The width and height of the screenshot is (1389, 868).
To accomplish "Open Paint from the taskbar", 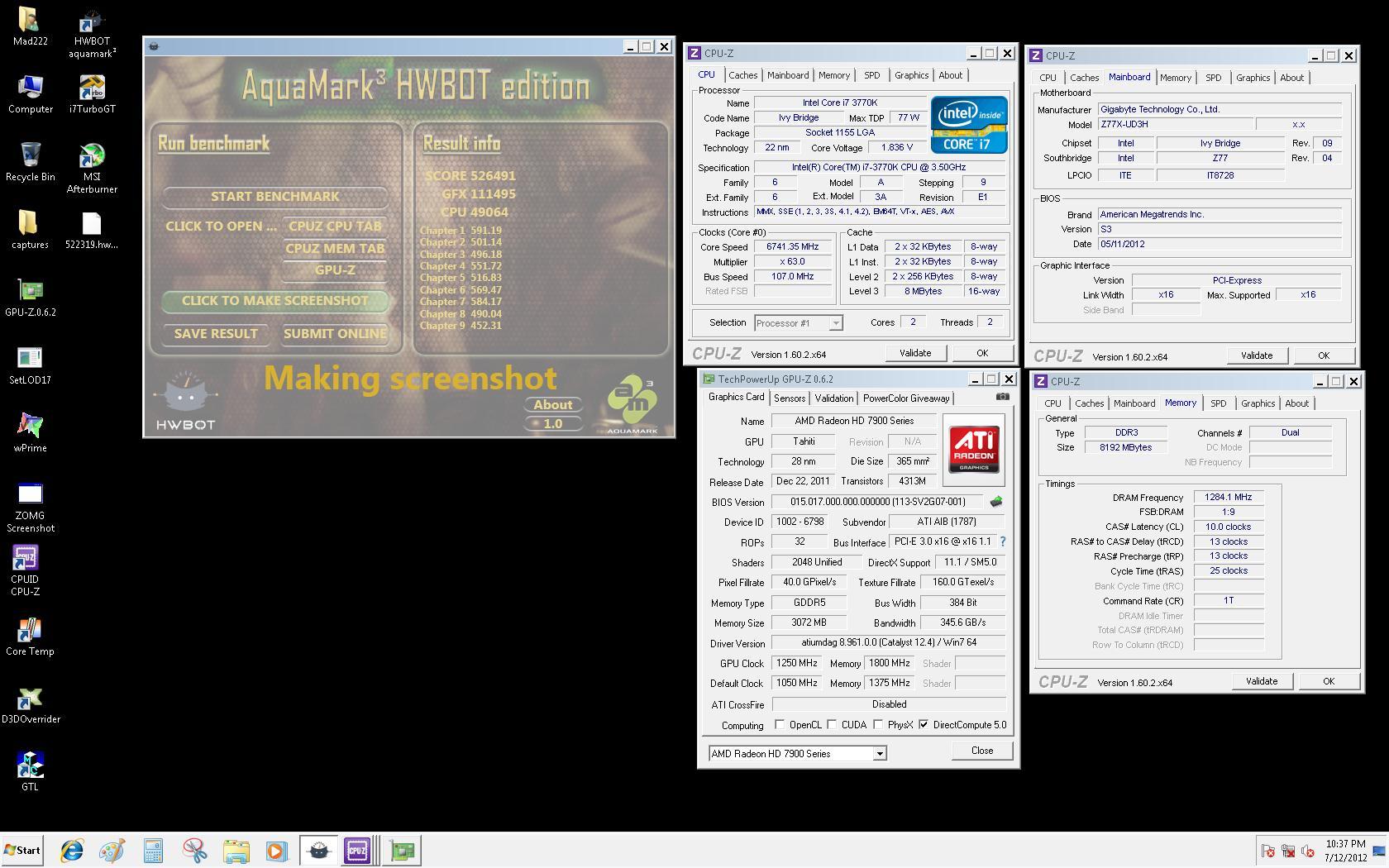I will (112, 851).
